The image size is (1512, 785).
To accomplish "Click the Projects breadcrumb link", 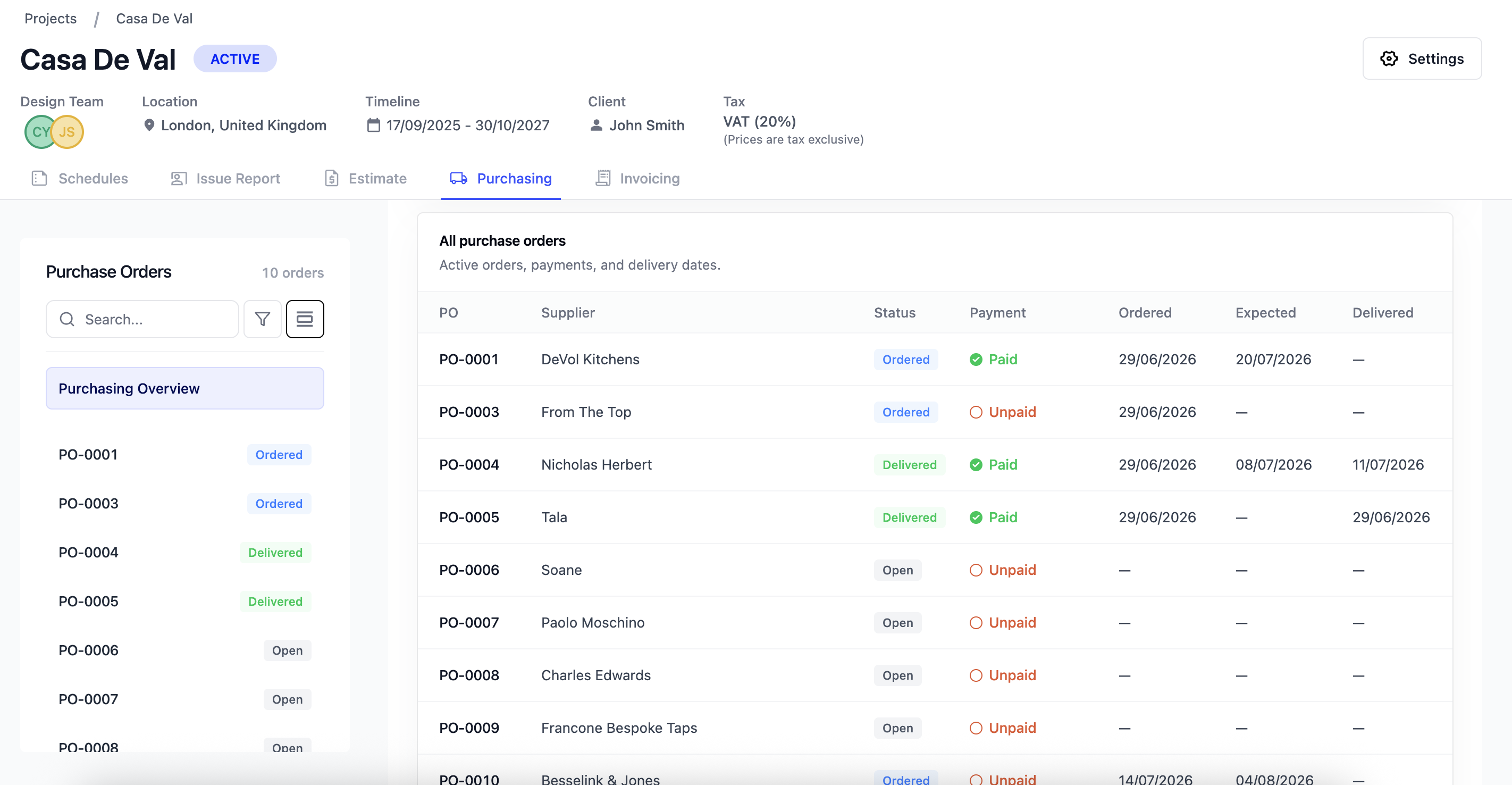I will pyautogui.click(x=51, y=18).
